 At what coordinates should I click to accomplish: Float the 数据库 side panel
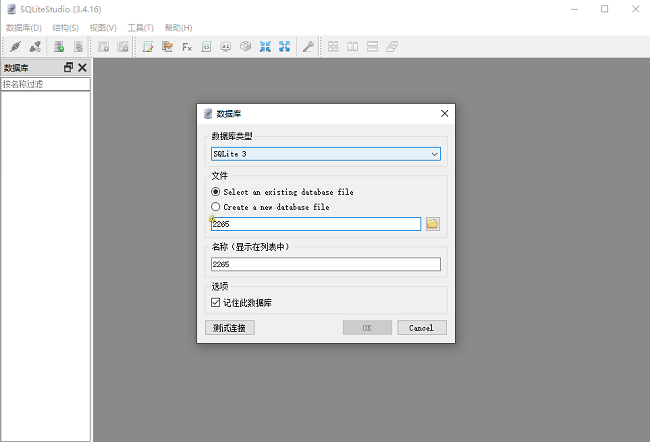[68, 67]
